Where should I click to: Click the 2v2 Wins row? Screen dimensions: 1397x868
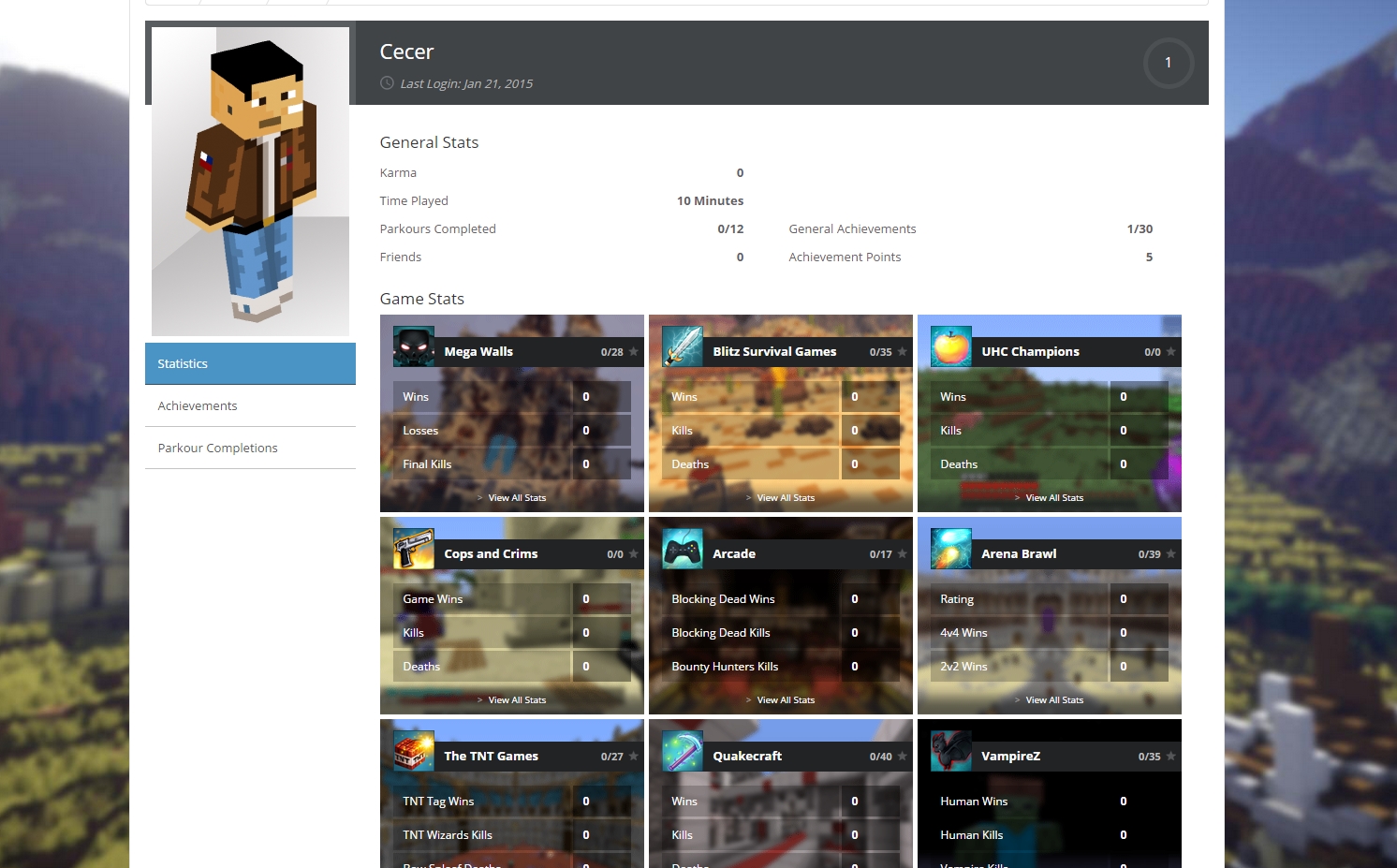coord(1049,667)
